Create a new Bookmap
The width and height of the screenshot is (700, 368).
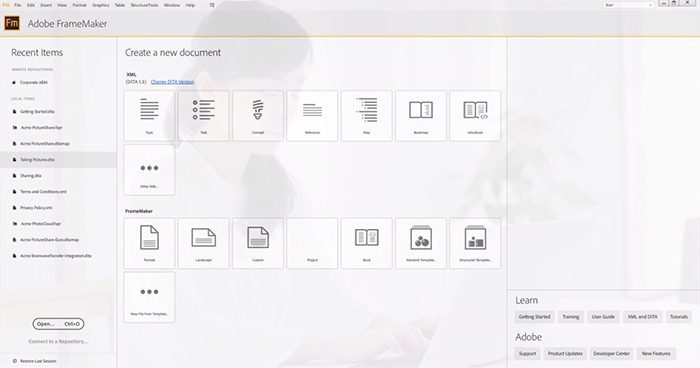421,116
